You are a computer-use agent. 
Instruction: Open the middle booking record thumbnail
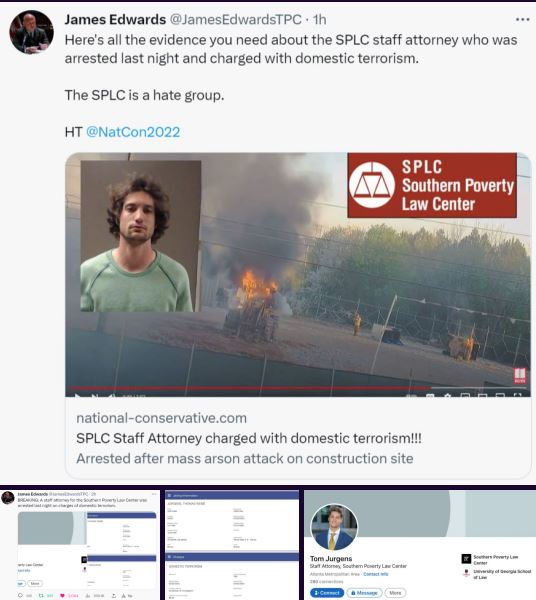232,545
